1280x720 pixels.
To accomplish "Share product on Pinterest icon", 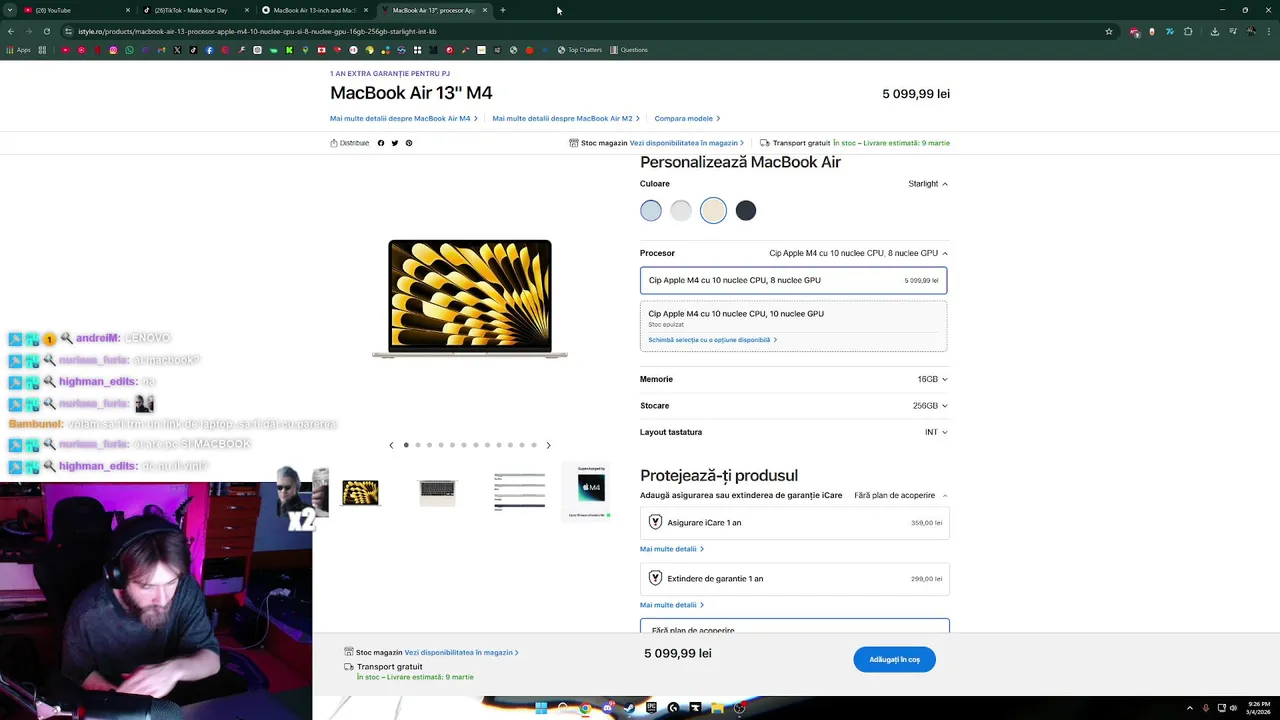I will [409, 143].
